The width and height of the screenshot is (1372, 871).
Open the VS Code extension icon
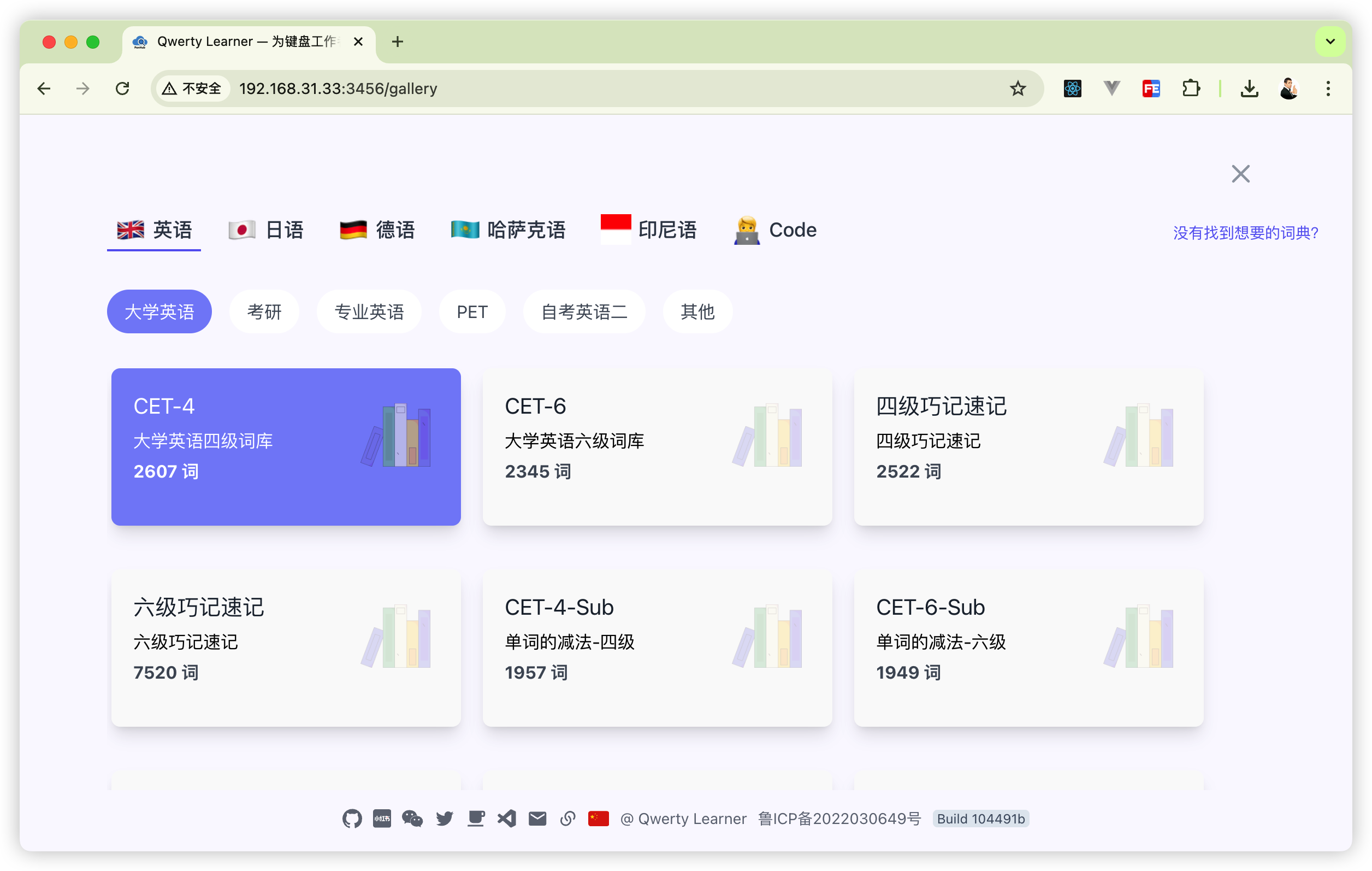506,819
